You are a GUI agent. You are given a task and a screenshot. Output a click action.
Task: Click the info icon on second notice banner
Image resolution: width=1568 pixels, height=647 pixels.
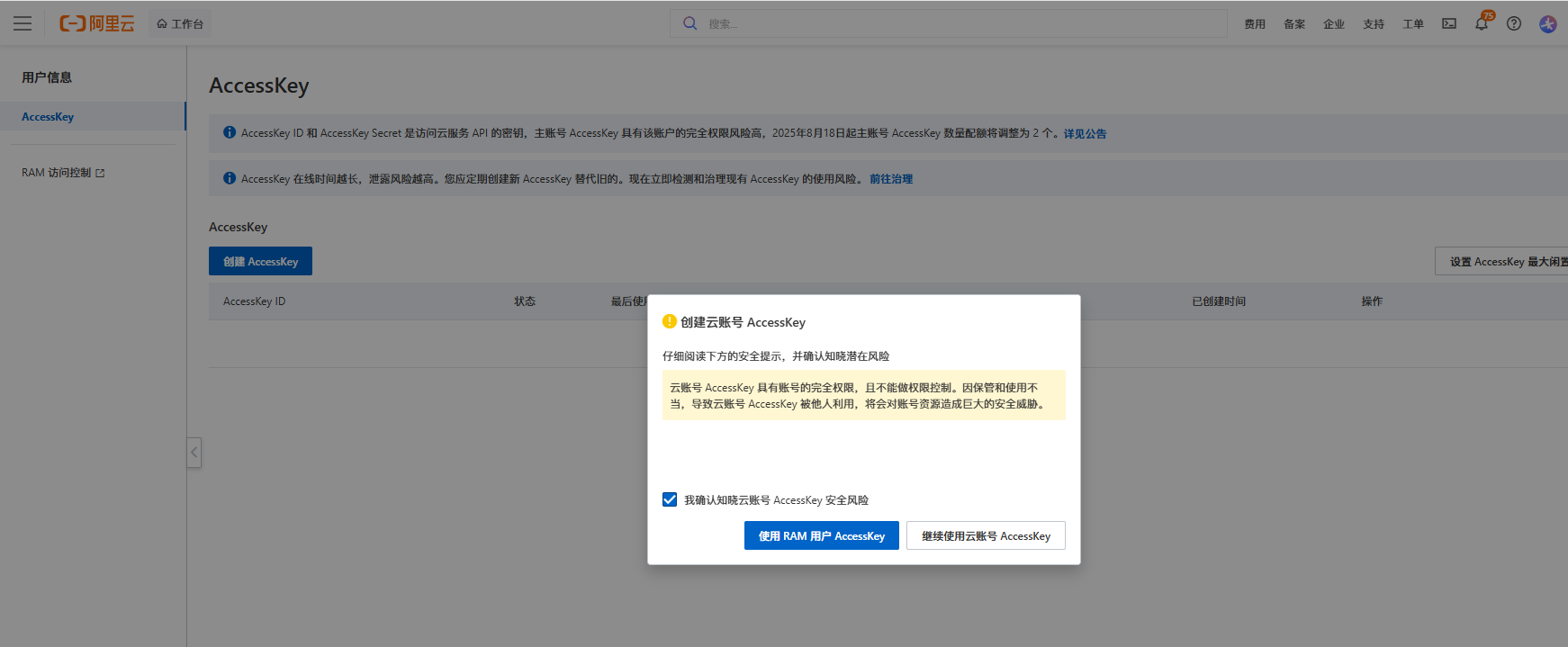pyautogui.click(x=230, y=178)
